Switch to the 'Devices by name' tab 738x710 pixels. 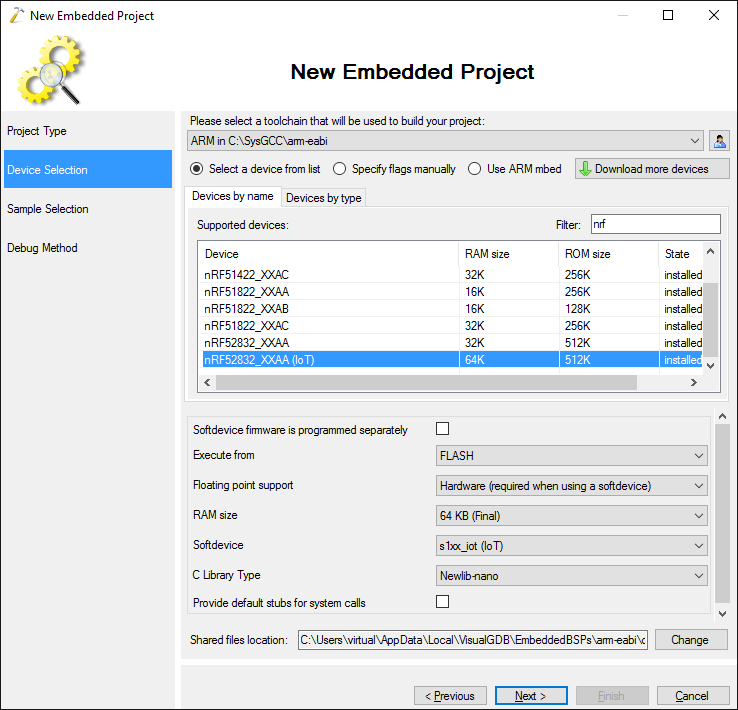point(233,196)
